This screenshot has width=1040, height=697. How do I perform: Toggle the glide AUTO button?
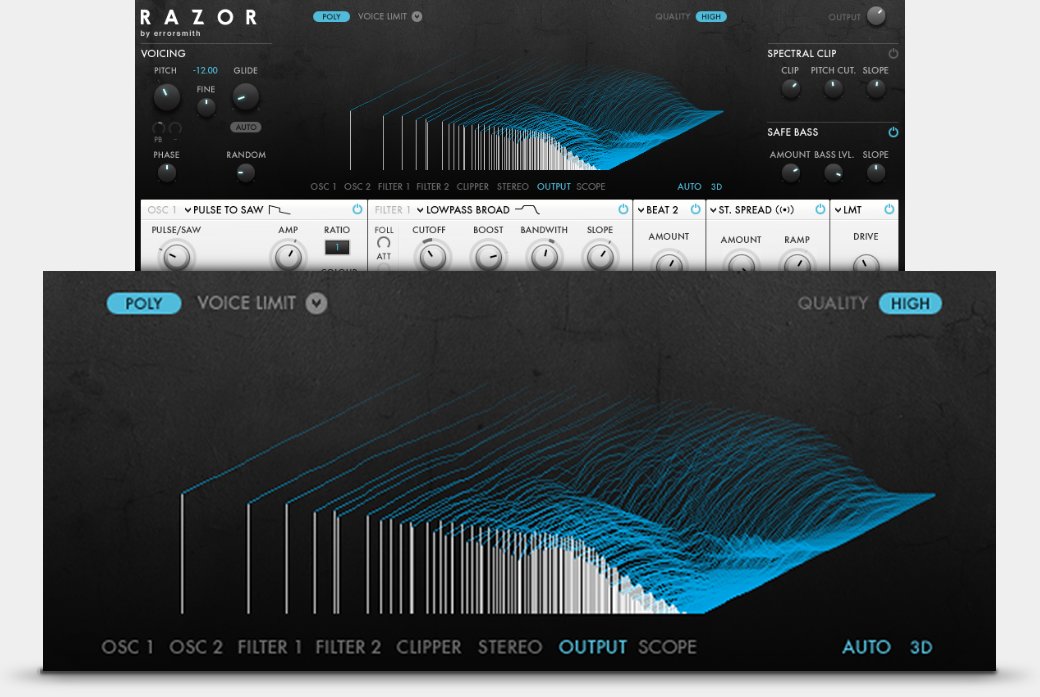point(245,127)
